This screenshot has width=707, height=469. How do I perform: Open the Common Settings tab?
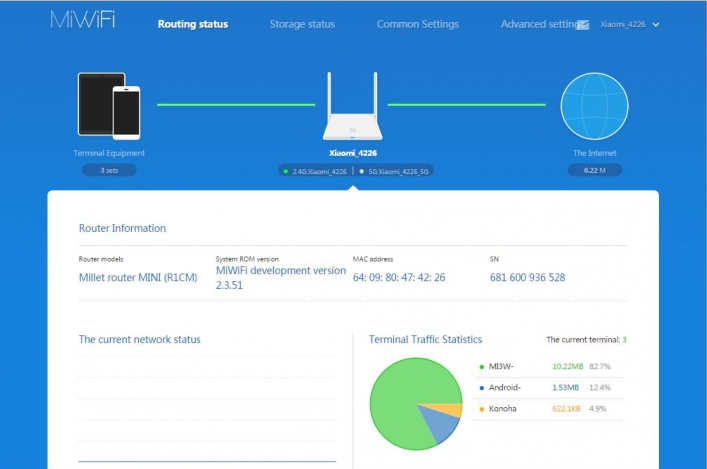418,24
